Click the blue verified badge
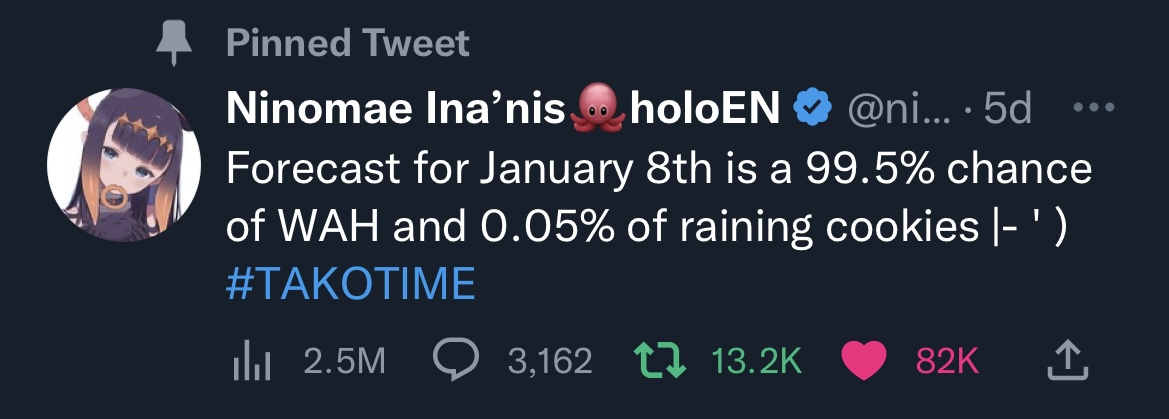The width and height of the screenshot is (1169, 419). tap(813, 110)
